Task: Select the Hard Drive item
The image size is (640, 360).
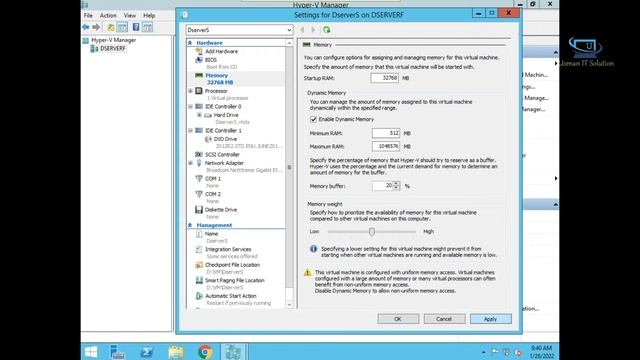Action: (x=226, y=115)
